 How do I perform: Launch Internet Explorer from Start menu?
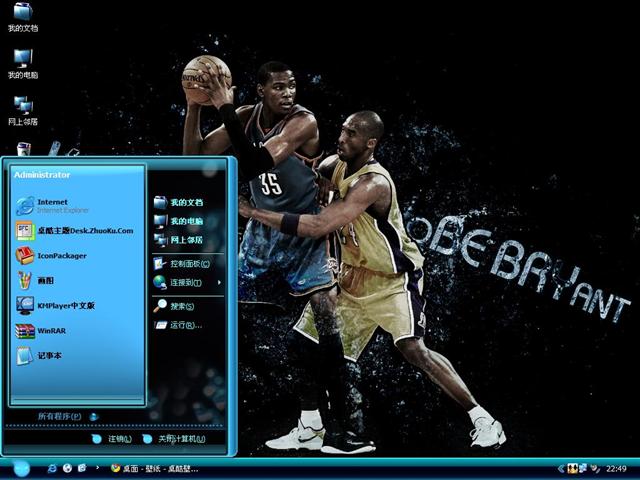click(53, 206)
